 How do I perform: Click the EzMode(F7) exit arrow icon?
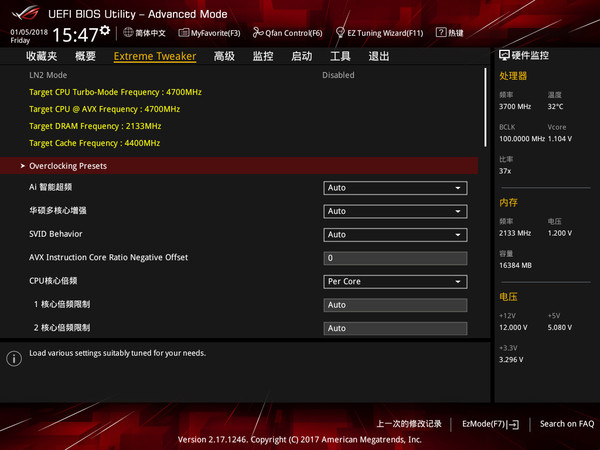click(x=513, y=424)
